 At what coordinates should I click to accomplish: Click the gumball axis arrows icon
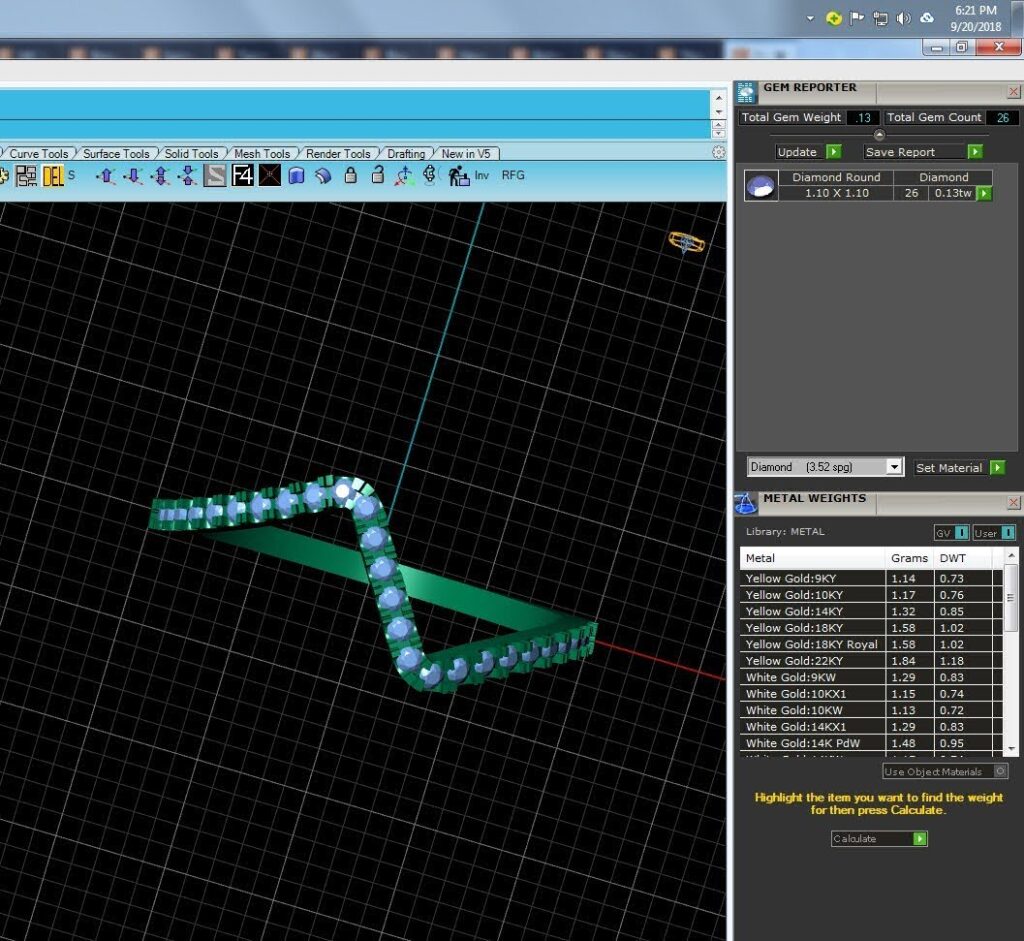[x=404, y=175]
